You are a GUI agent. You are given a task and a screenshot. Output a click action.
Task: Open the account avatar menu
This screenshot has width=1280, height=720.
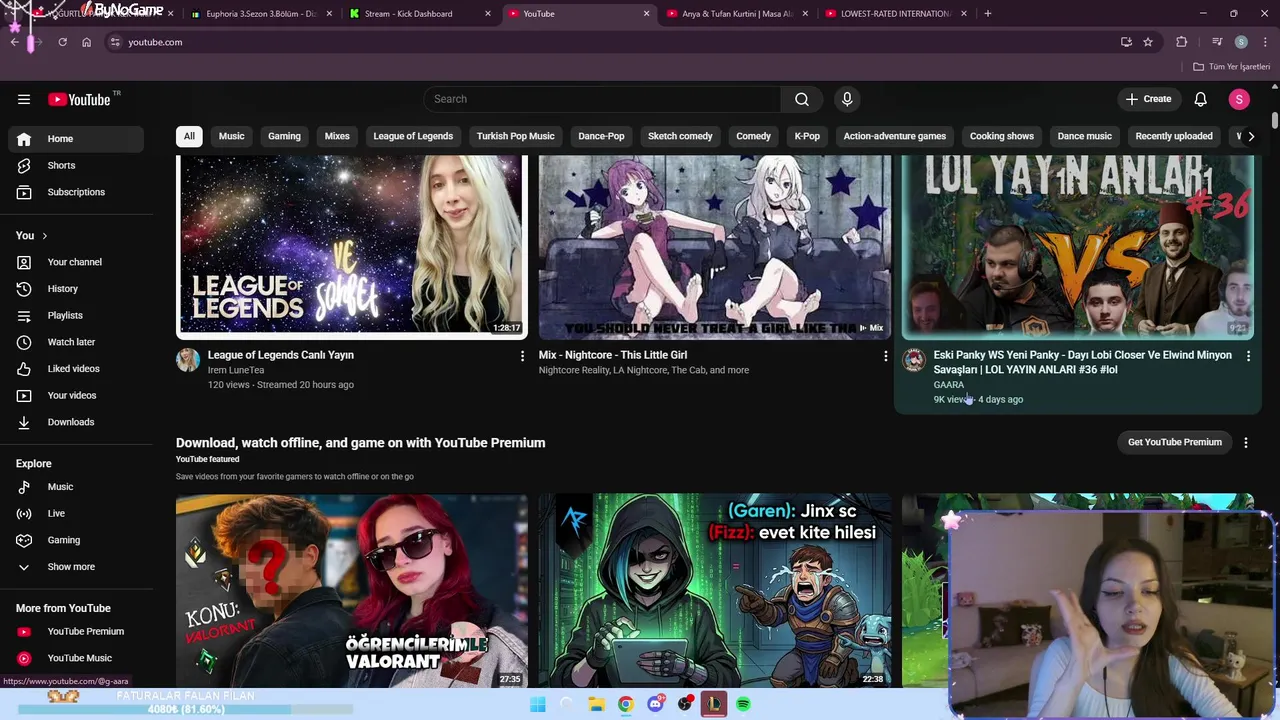pyautogui.click(x=1239, y=99)
